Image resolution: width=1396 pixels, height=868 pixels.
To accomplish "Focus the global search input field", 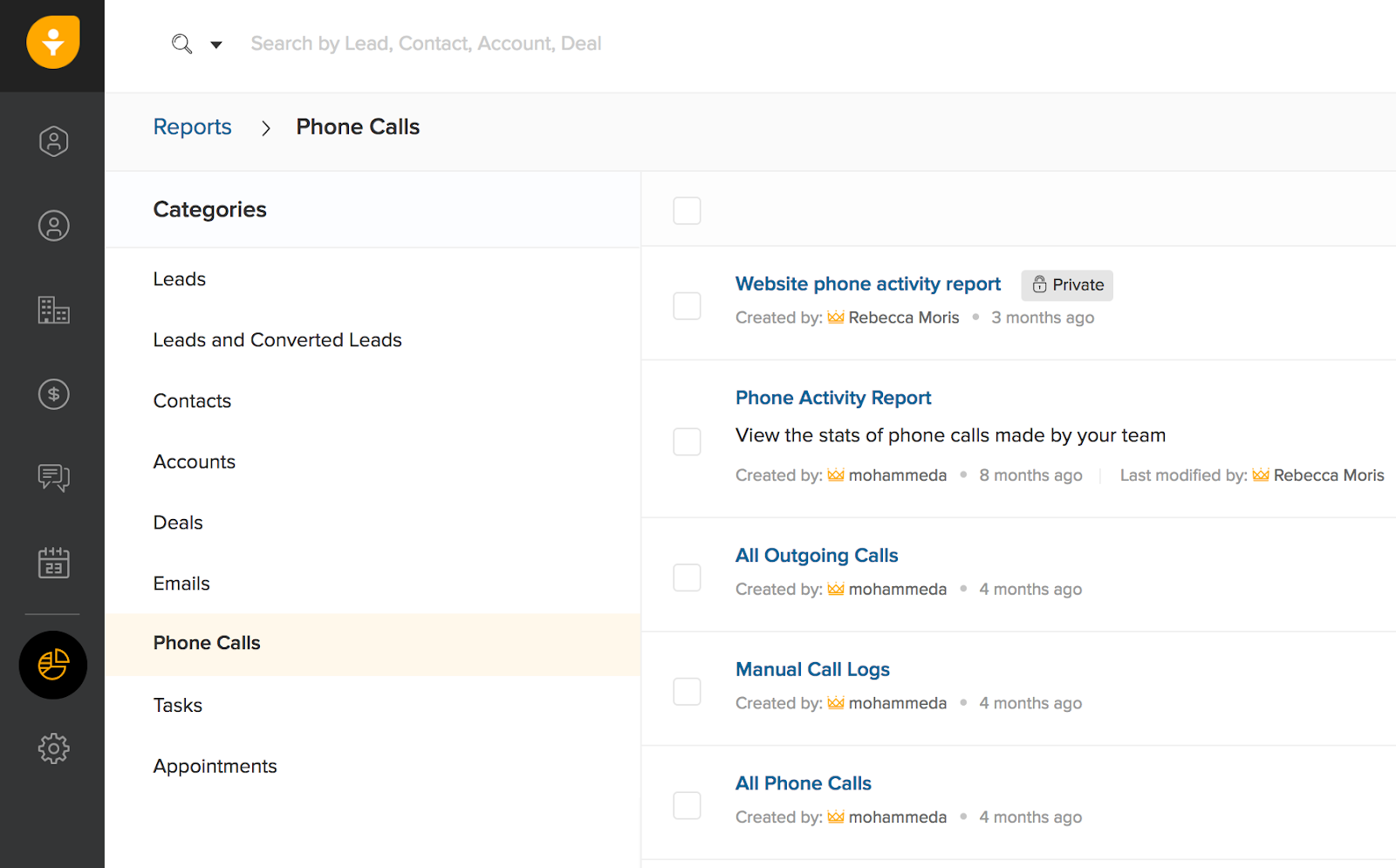I will 426,44.
